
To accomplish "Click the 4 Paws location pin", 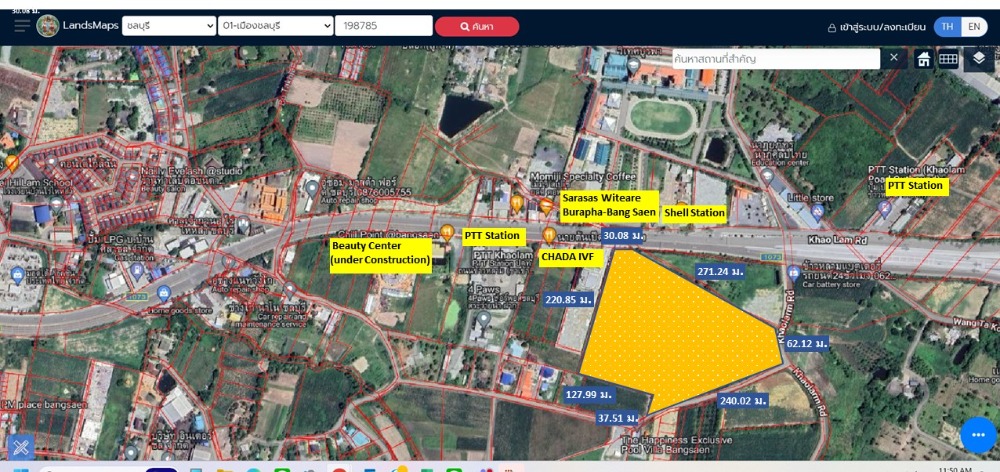I will pos(483,318).
